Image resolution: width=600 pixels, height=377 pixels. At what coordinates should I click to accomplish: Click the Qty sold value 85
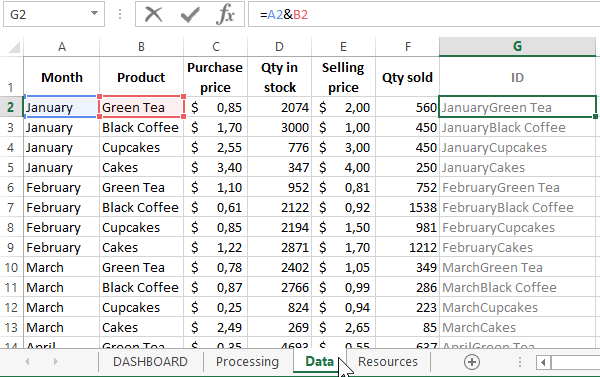pyautogui.click(x=408, y=328)
